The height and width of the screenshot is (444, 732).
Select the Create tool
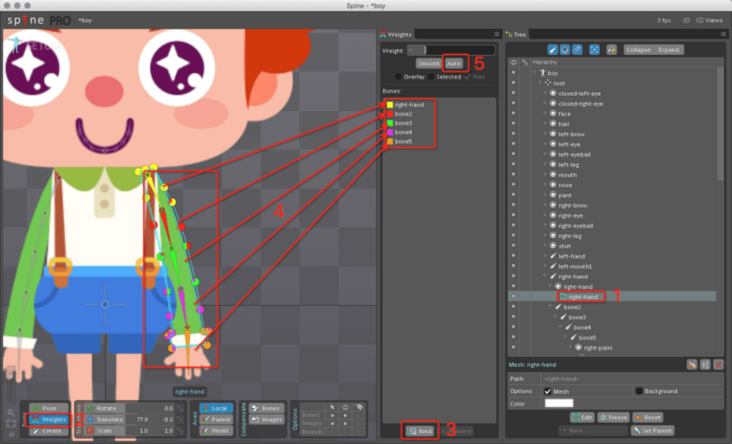pos(49,430)
